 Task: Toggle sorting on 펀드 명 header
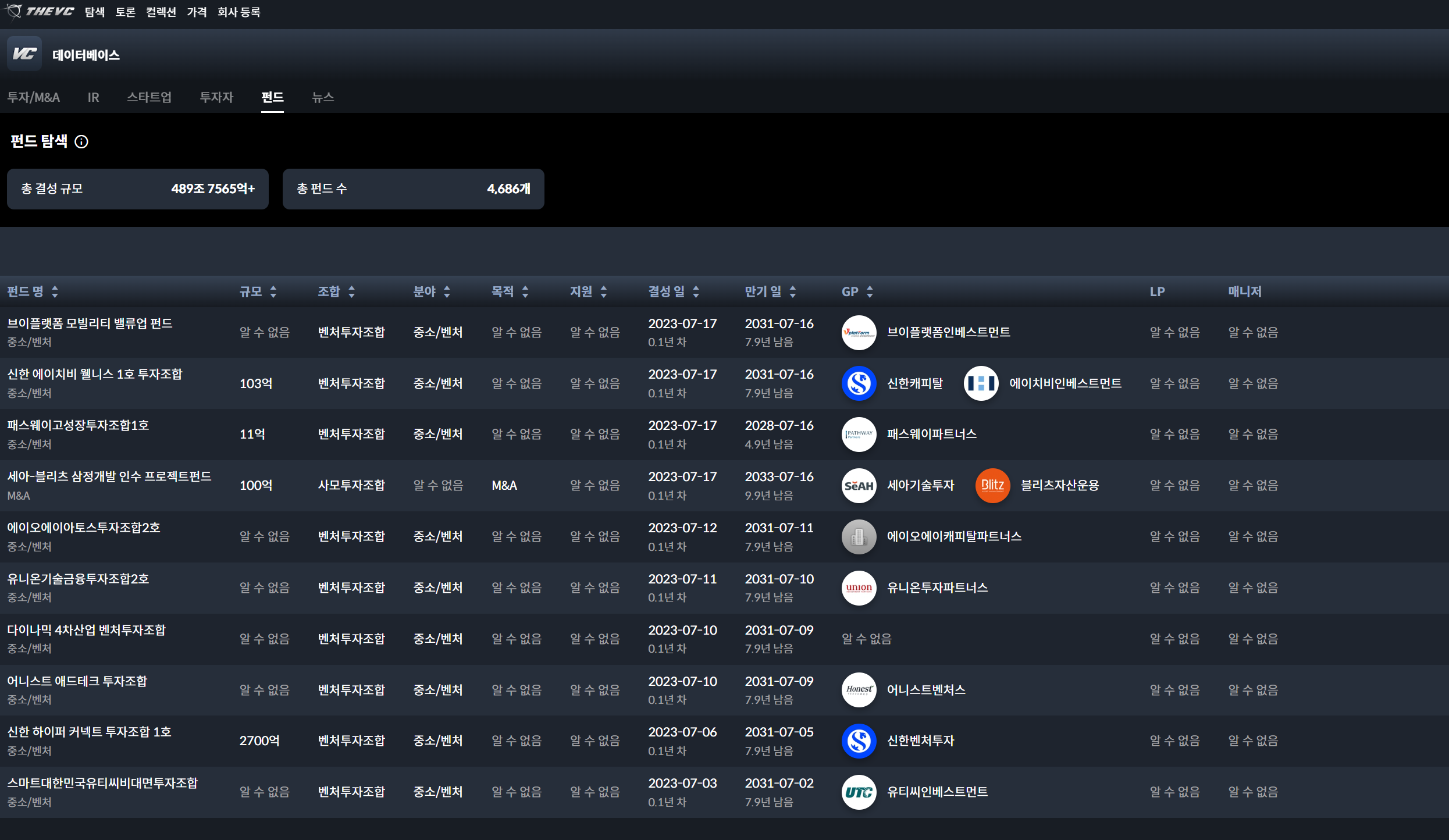pos(33,291)
